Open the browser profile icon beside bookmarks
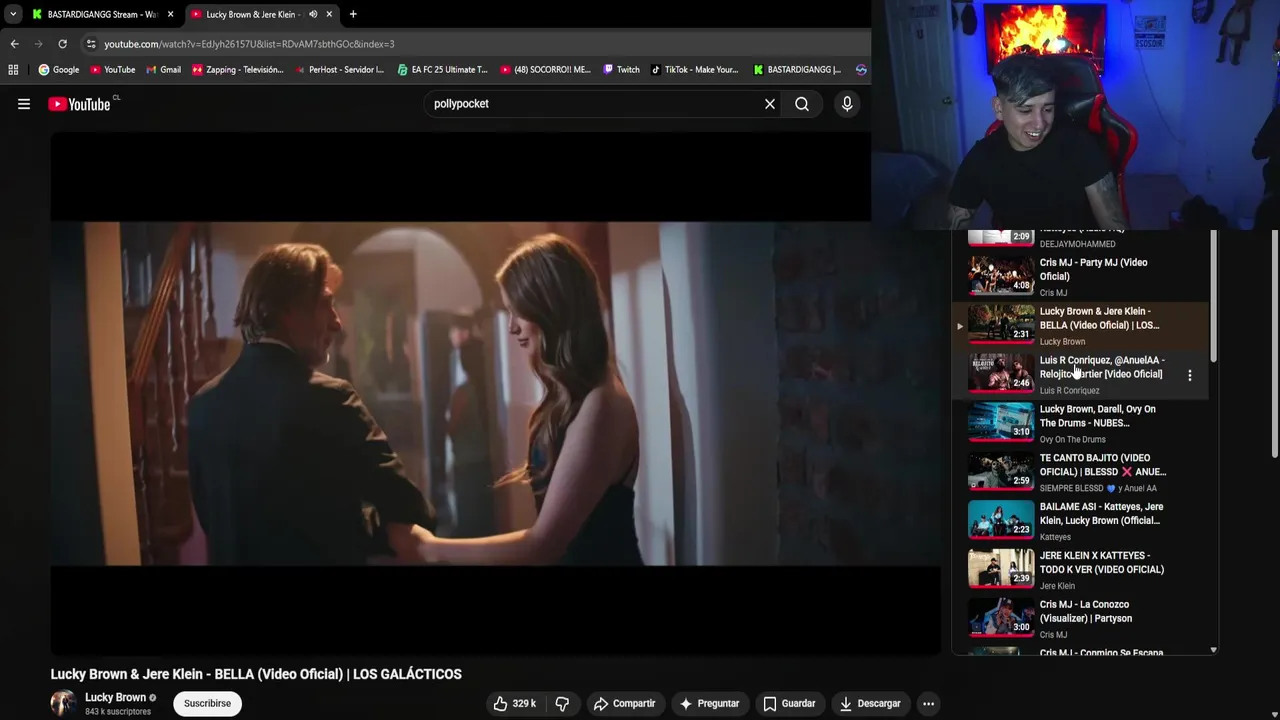Viewport: 1280px width, 720px height. click(861, 70)
